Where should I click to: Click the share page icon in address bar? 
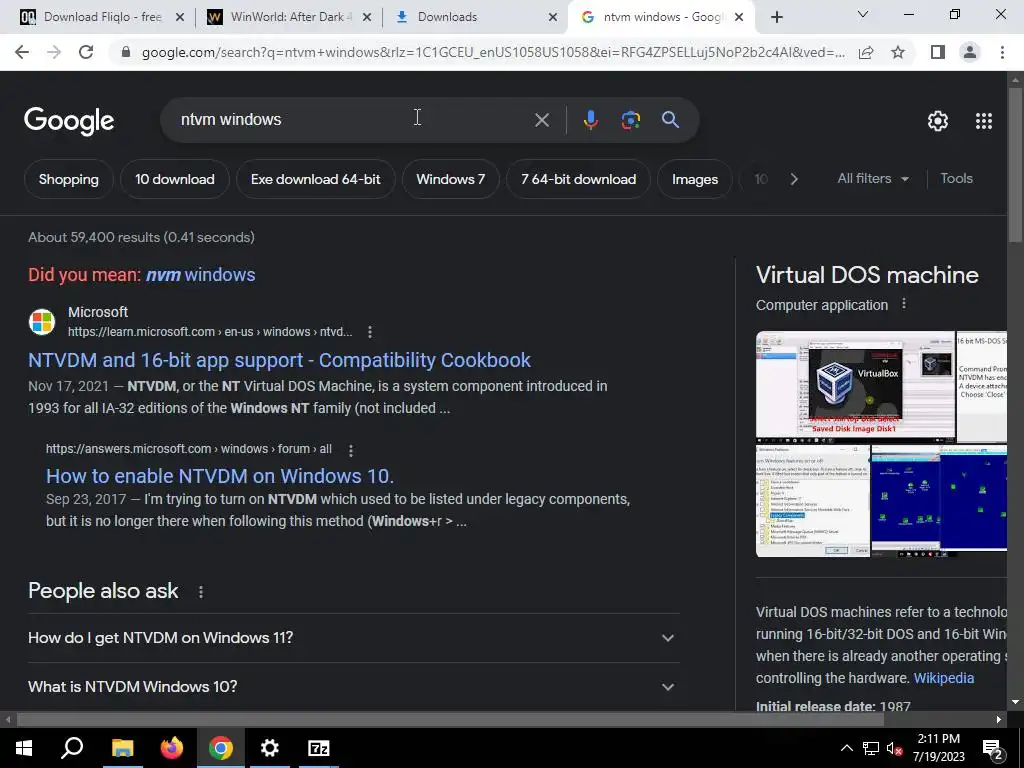pos(866,52)
